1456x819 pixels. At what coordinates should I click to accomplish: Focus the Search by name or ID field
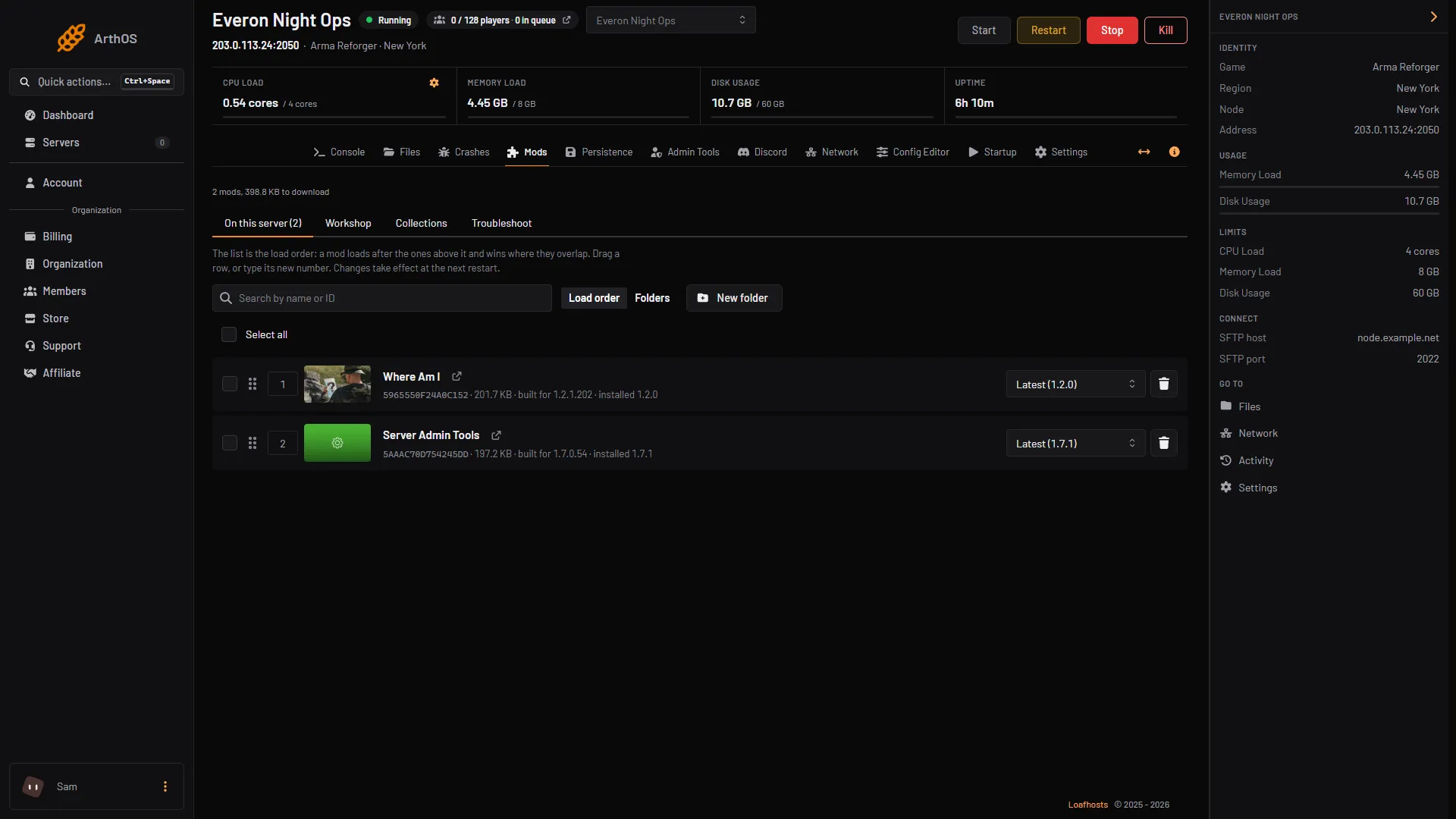coord(381,299)
